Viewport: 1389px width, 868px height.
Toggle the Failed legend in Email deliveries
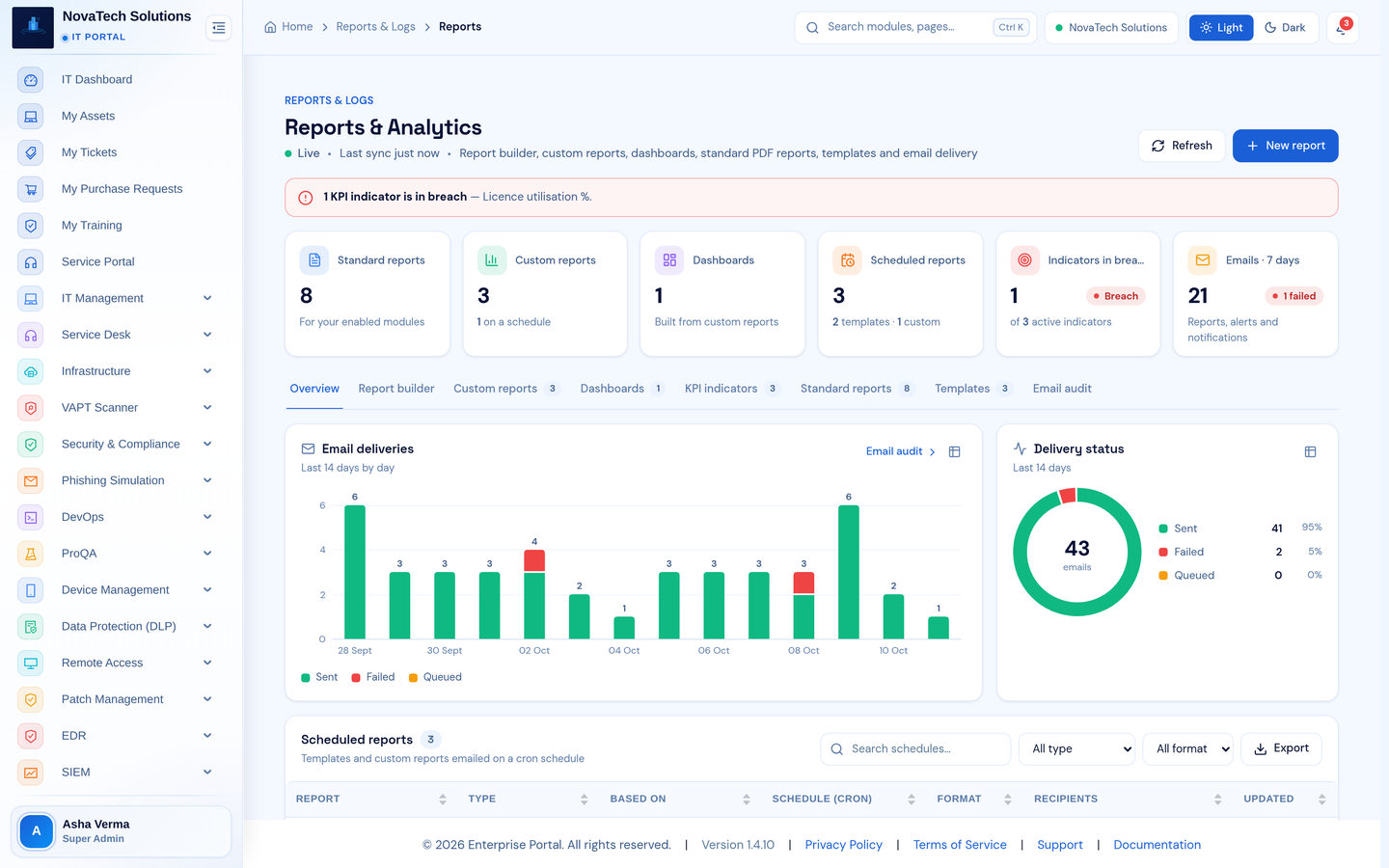[373, 677]
